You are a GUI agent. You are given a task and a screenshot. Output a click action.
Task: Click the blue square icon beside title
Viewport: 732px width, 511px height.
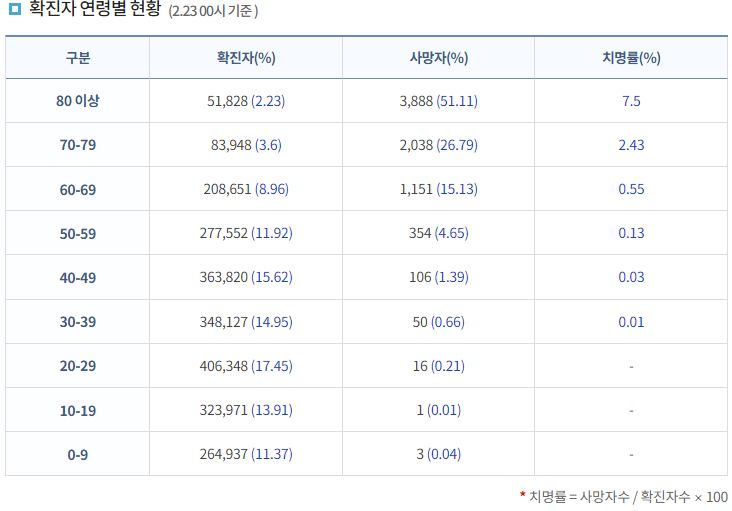pyautogui.click(x=15, y=8)
